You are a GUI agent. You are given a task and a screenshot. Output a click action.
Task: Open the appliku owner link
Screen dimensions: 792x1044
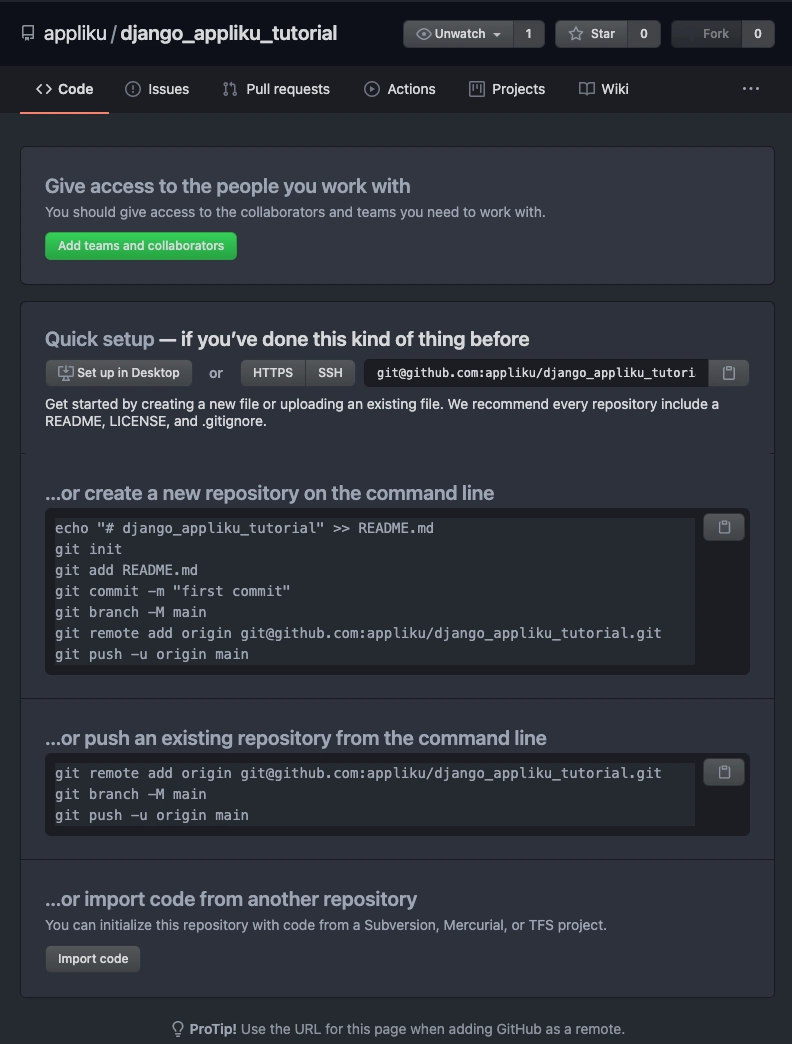click(x=75, y=33)
